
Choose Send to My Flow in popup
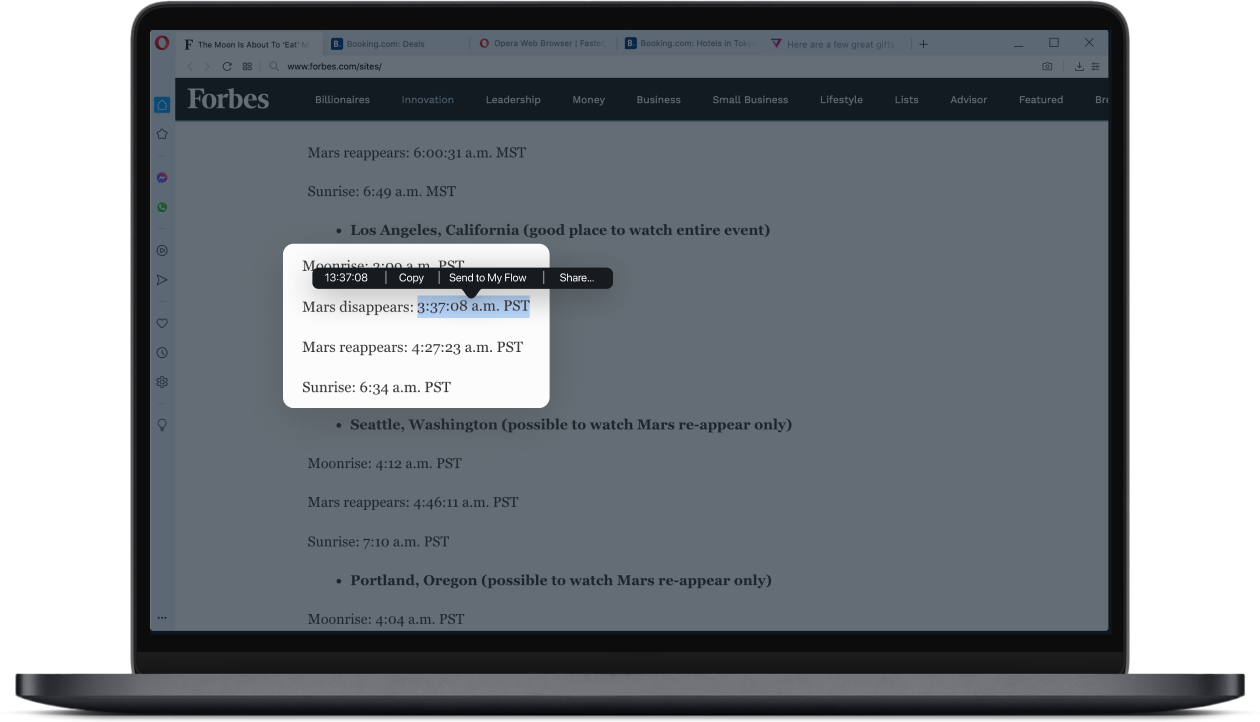488,278
